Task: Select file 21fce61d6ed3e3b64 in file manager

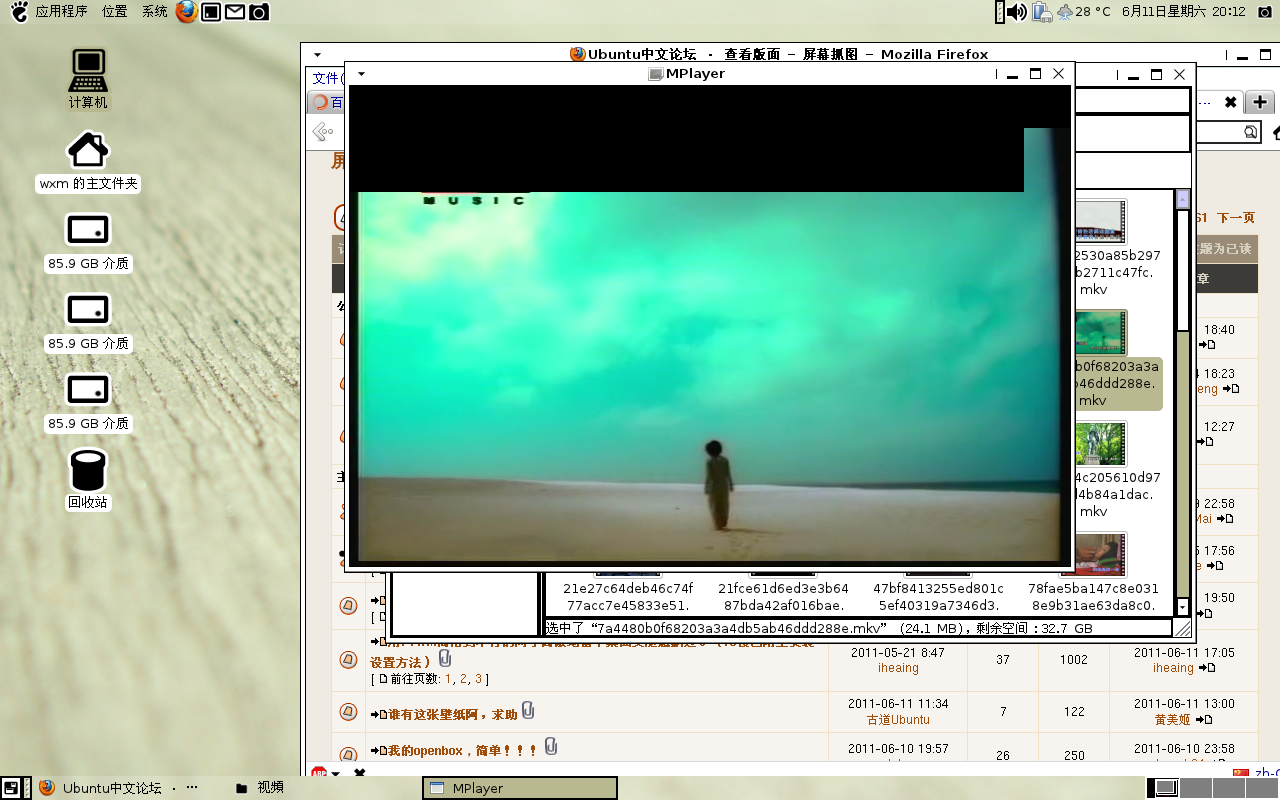Action: pos(783,597)
